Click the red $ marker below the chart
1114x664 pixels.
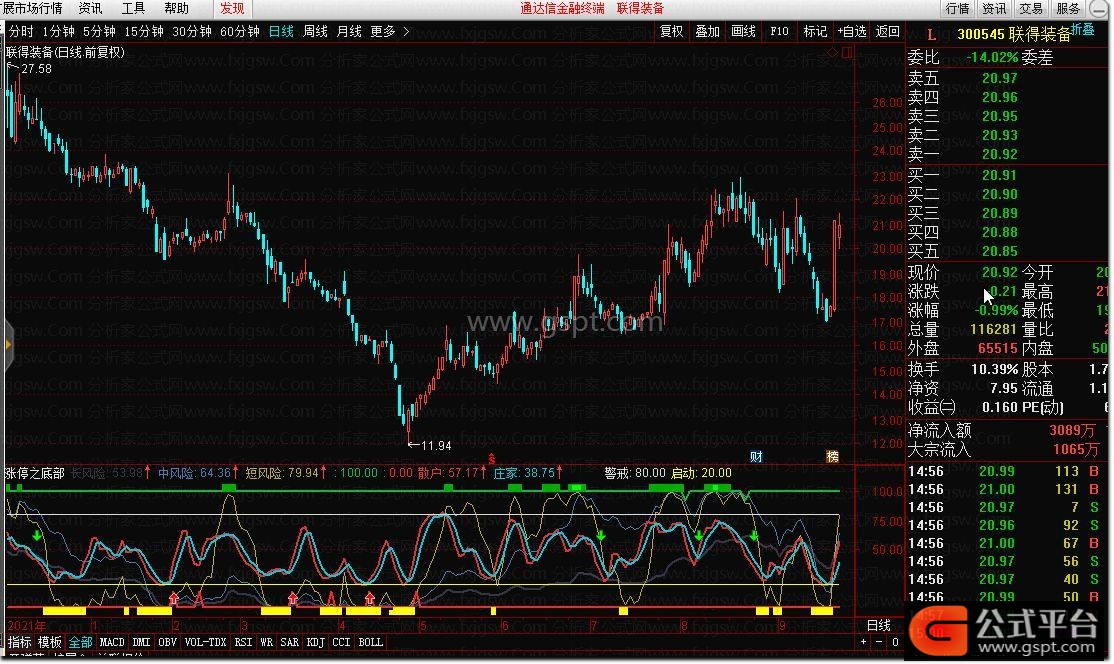point(491,459)
